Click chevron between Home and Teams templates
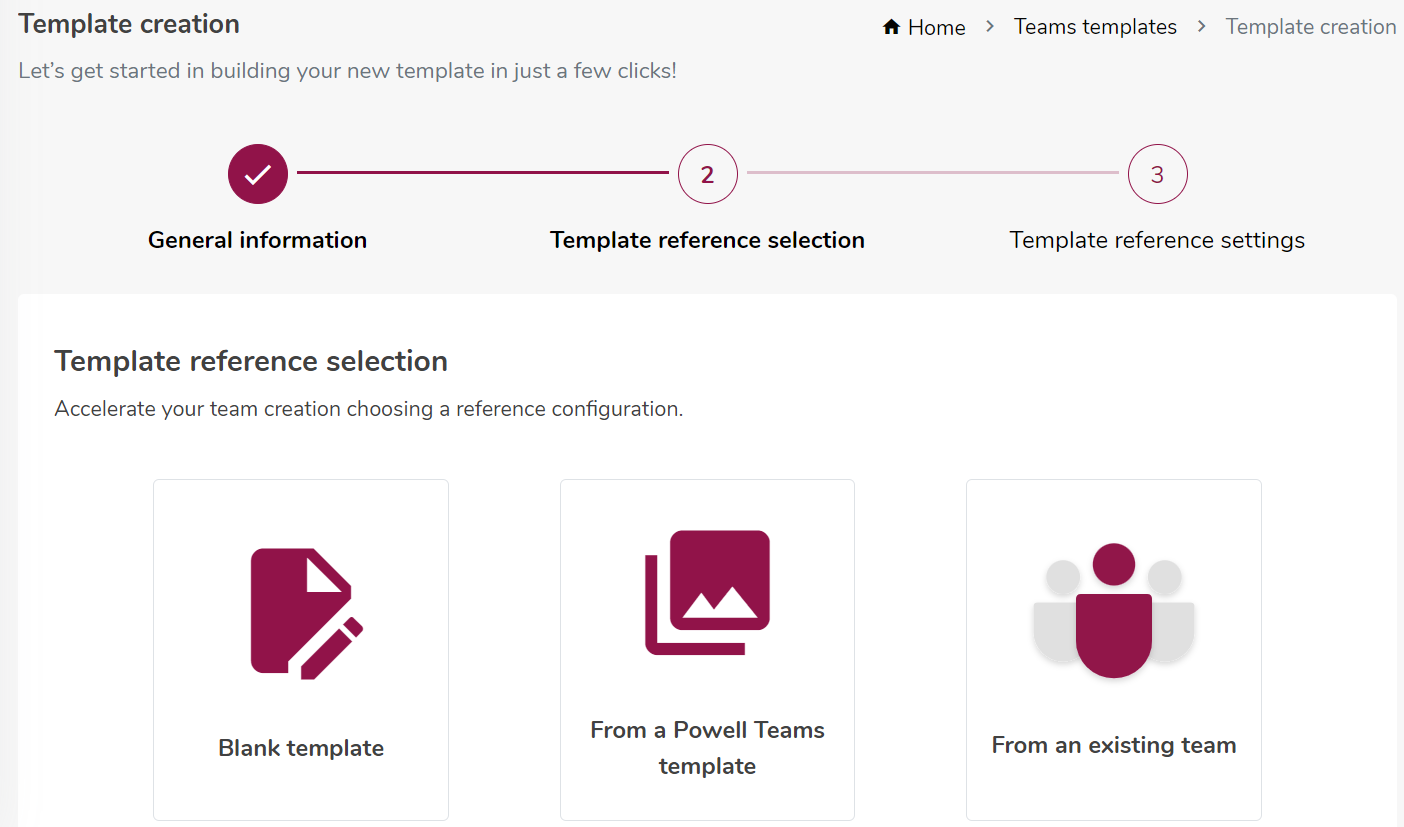Viewport: 1404px width, 827px height. 990,27
